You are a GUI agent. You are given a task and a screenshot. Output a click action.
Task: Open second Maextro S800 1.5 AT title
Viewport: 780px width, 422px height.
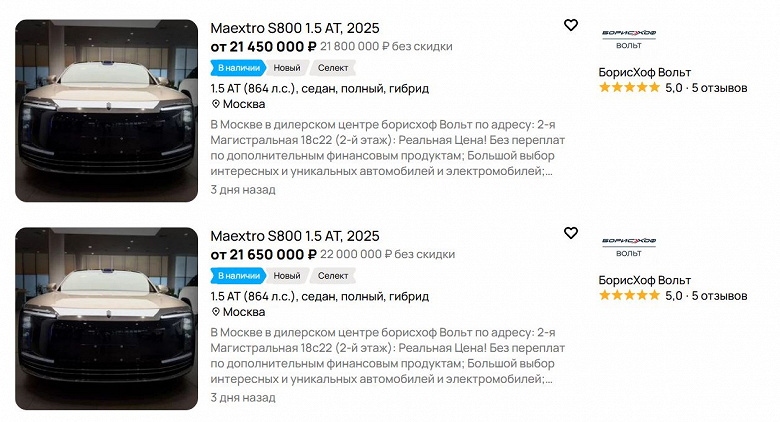(x=295, y=236)
